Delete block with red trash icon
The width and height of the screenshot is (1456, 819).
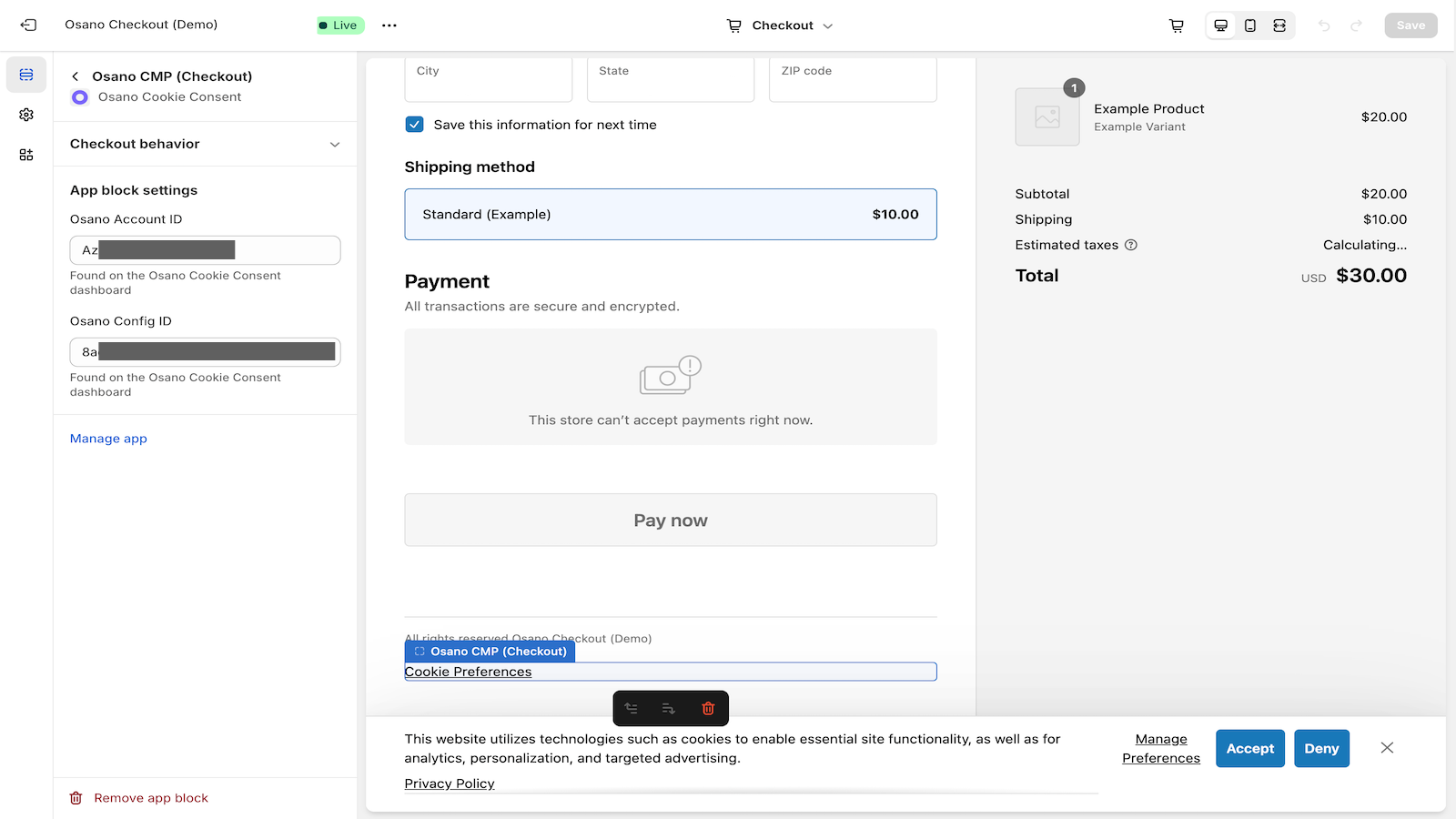pyautogui.click(x=708, y=708)
